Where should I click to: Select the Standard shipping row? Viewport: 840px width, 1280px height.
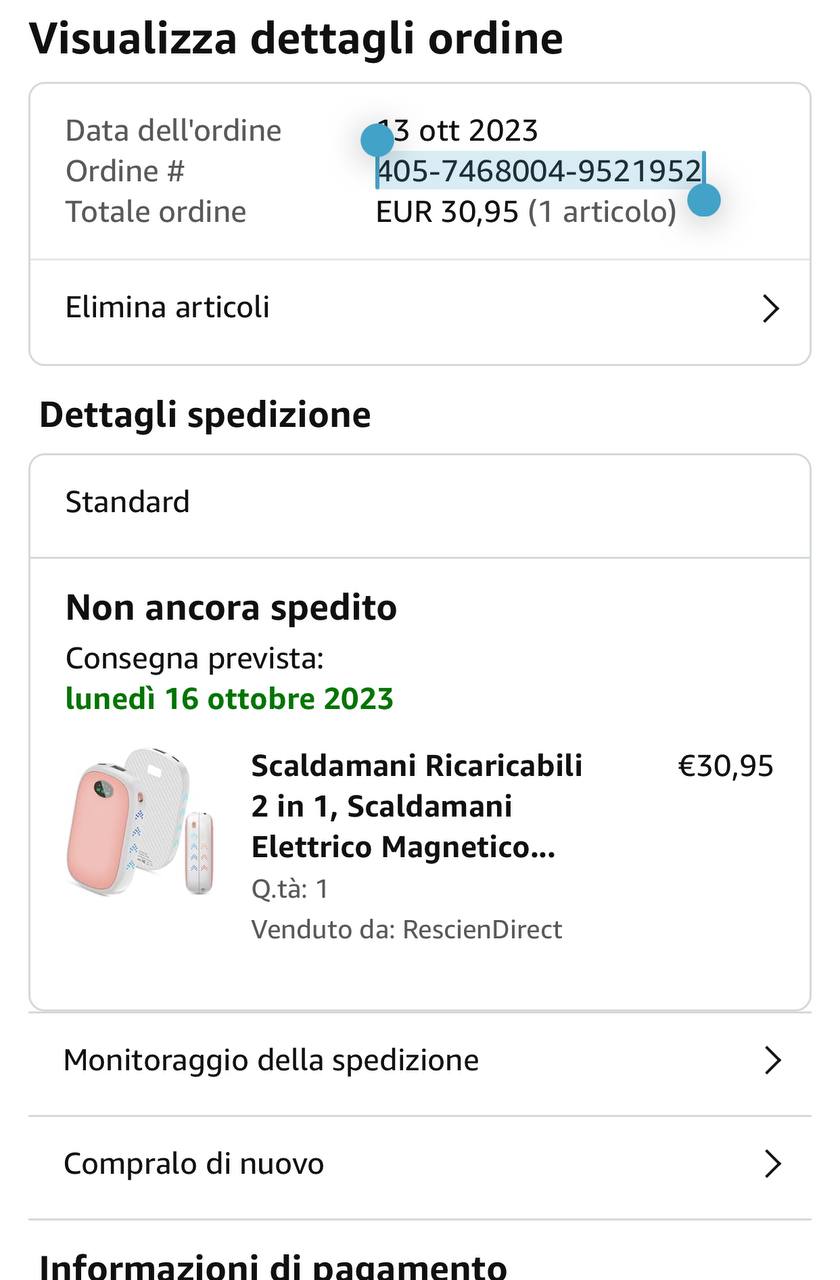coord(128,502)
